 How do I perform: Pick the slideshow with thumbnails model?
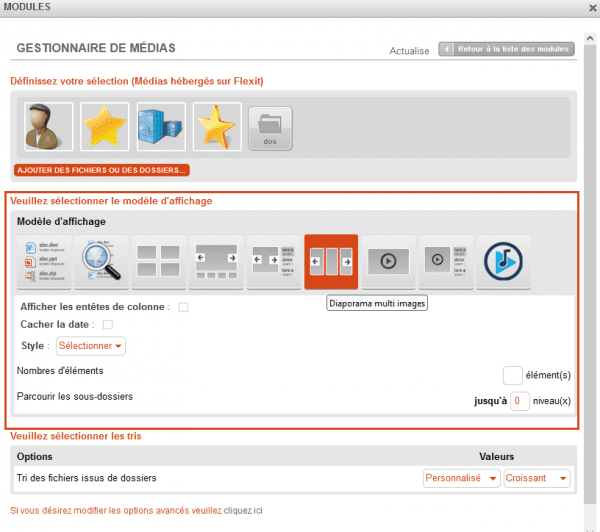tap(216, 262)
